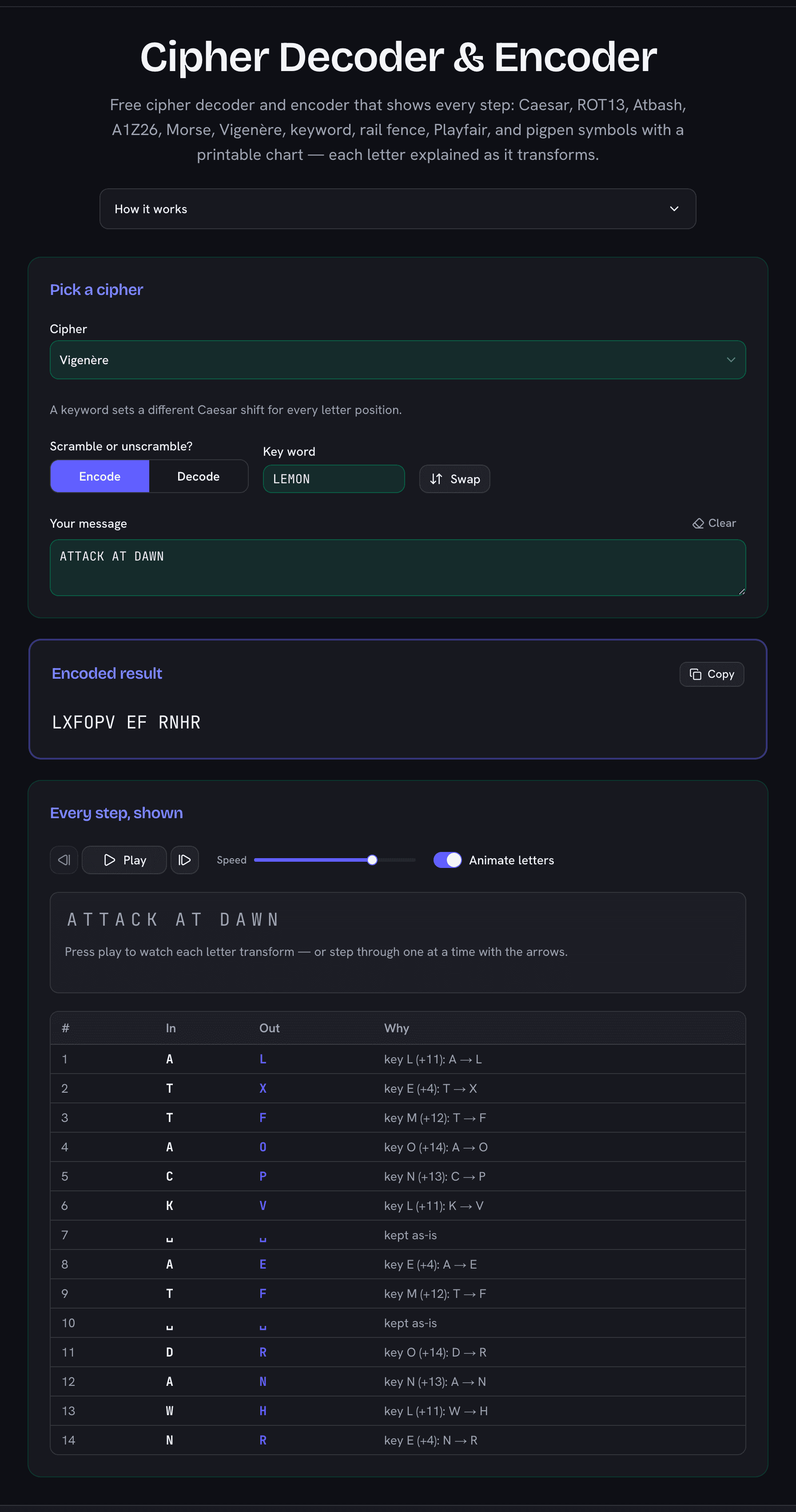The width and height of the screenshot is (796, 1512).
Task: Toggle Animate letters switch
Action: pos(447,860)
